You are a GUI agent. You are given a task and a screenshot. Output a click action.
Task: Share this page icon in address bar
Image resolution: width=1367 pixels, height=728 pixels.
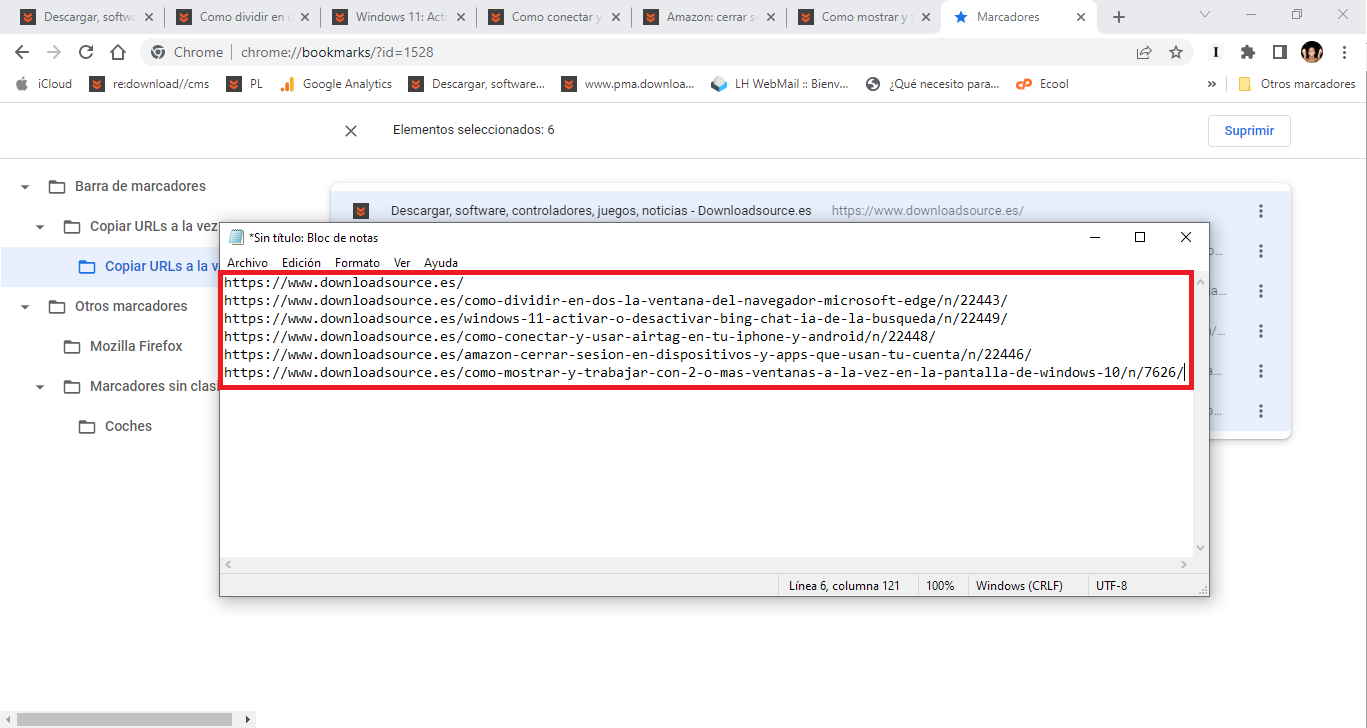[x=1144, y=52]
